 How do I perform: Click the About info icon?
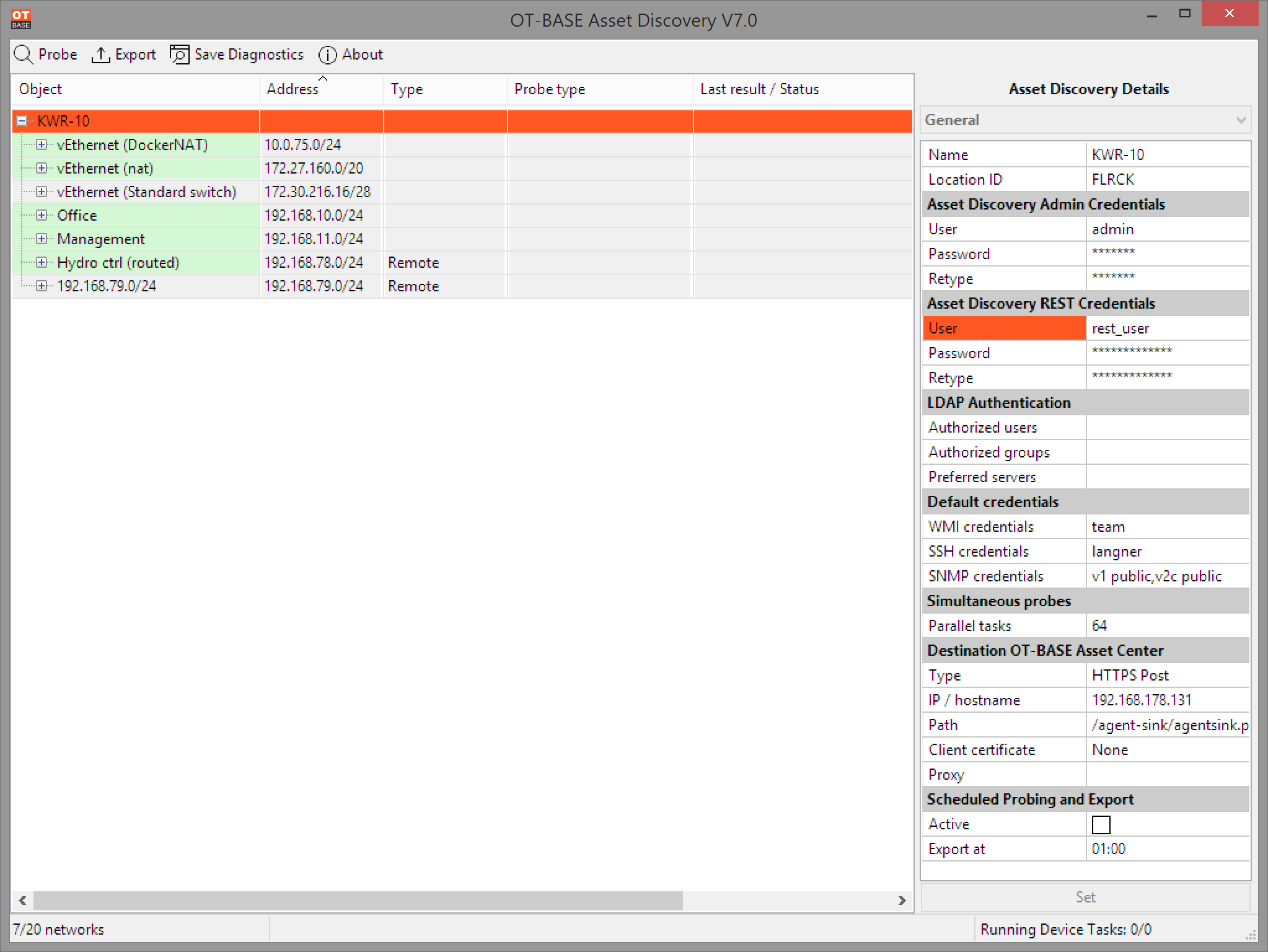tap(327, 55)
